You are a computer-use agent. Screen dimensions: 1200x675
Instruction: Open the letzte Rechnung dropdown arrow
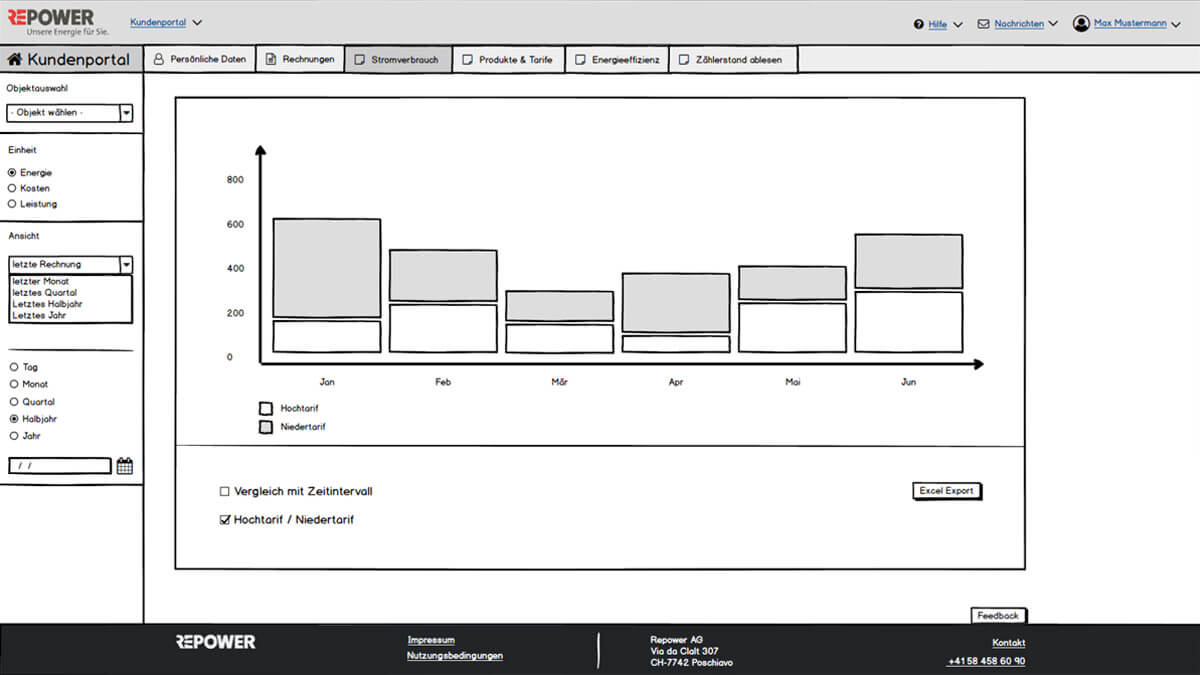126,265
